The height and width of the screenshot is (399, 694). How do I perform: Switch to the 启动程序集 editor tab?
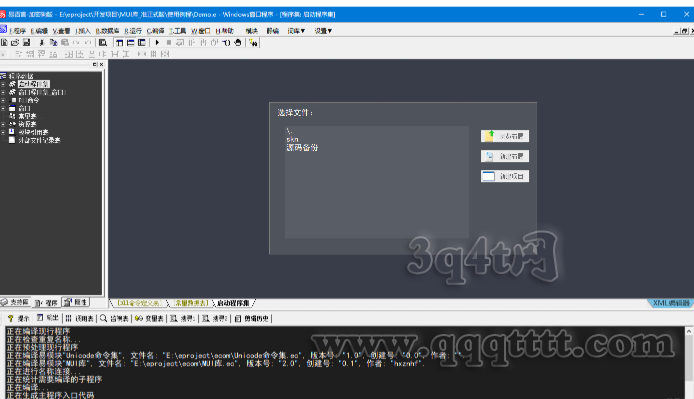coord(233,303)
